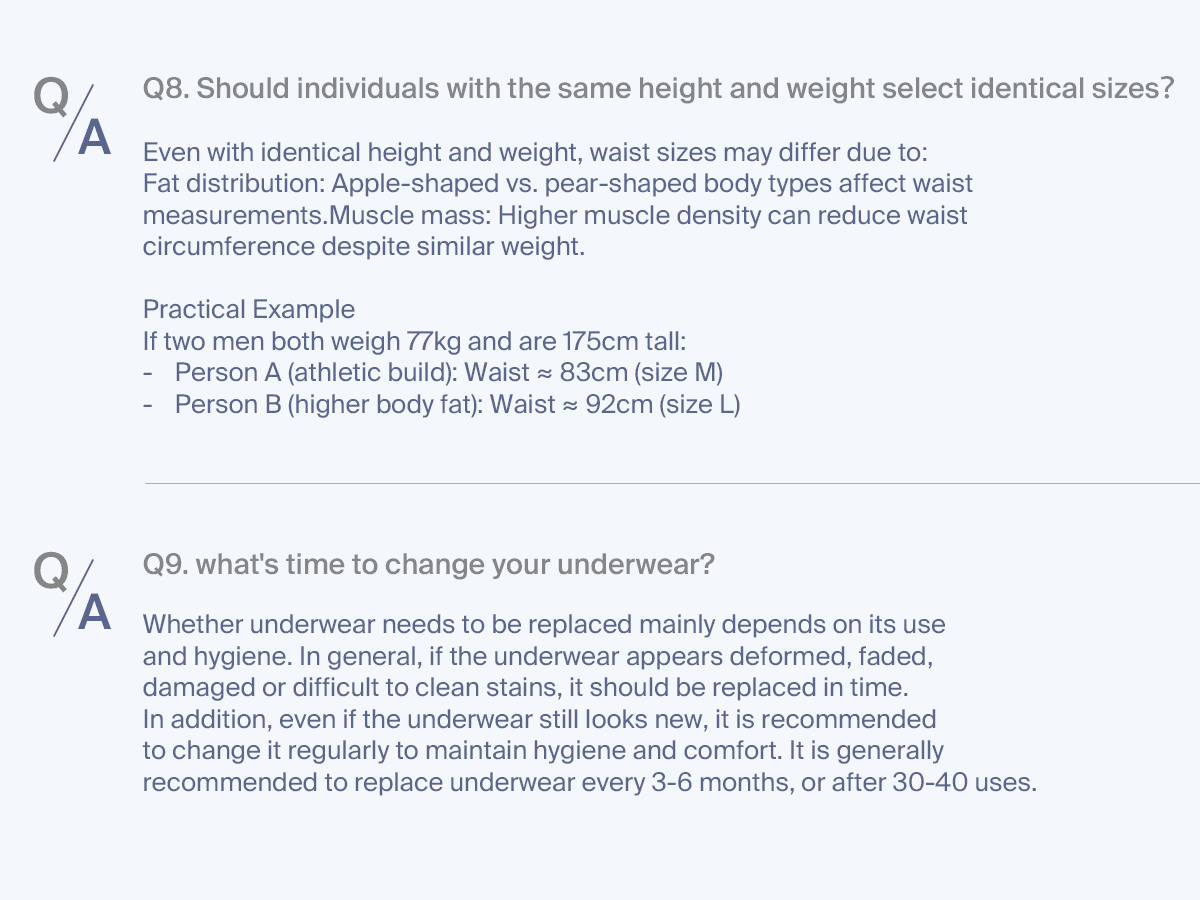Screen dimensions: 1200x900
Task: Click the large Q letter in the Q9 icon
Action: coord(52,572)
